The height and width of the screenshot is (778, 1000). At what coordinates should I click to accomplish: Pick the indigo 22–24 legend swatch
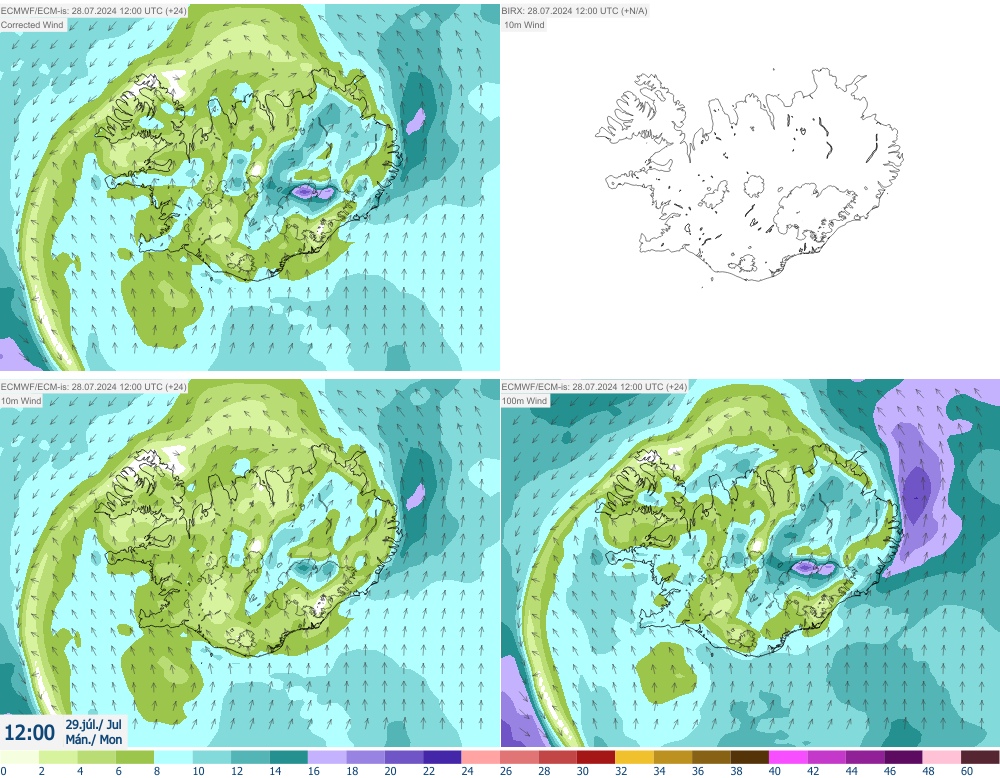coord(442,757)
